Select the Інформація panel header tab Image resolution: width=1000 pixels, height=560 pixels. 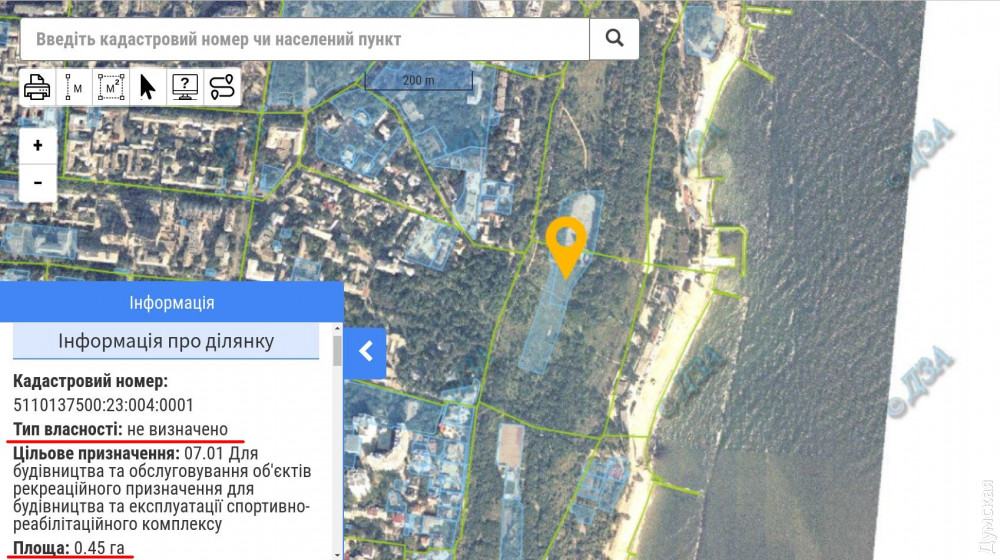[172, 302]
